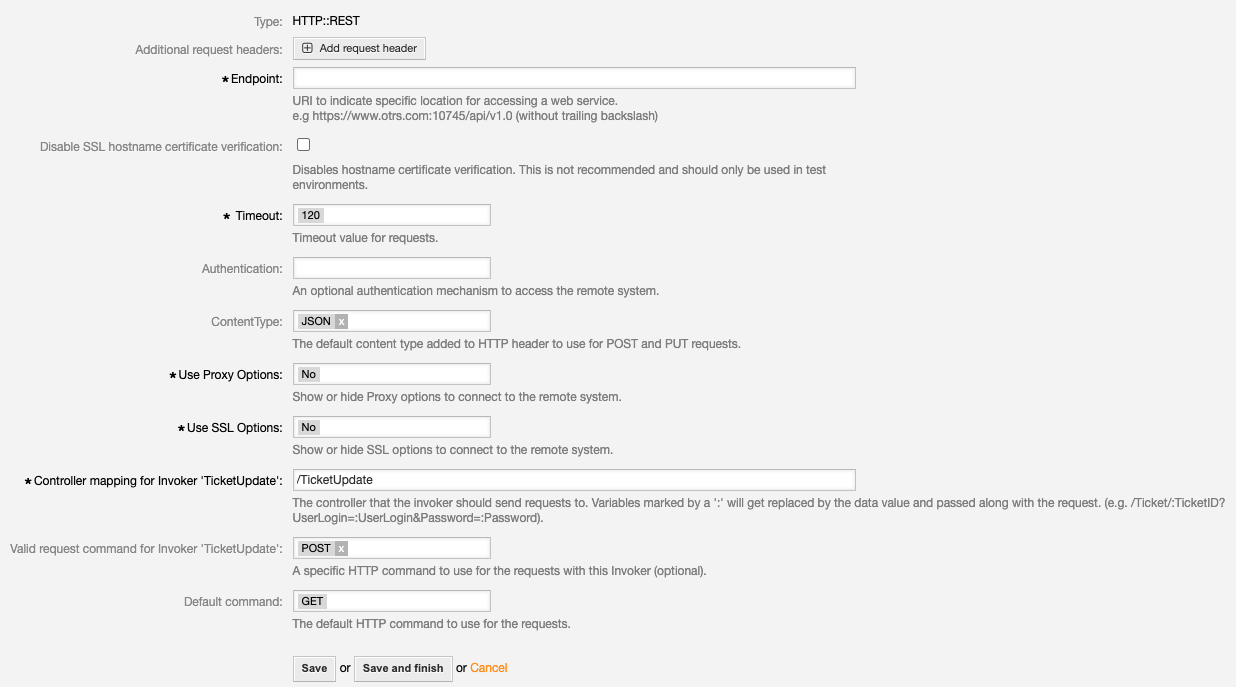Image resolution: width=1236 pixels, height=687 pixels.
Task: Enable Disable SSL hostname certificate verification checkbox
Action: pyautogui.click(x=303, y=145)
